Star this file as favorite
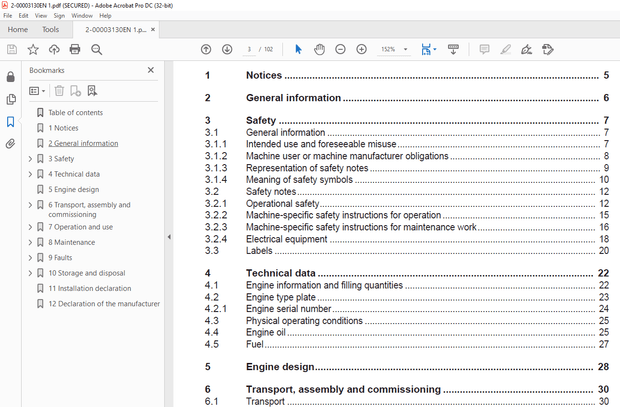The height and width of the screenshot is (407, 620). 33,49
